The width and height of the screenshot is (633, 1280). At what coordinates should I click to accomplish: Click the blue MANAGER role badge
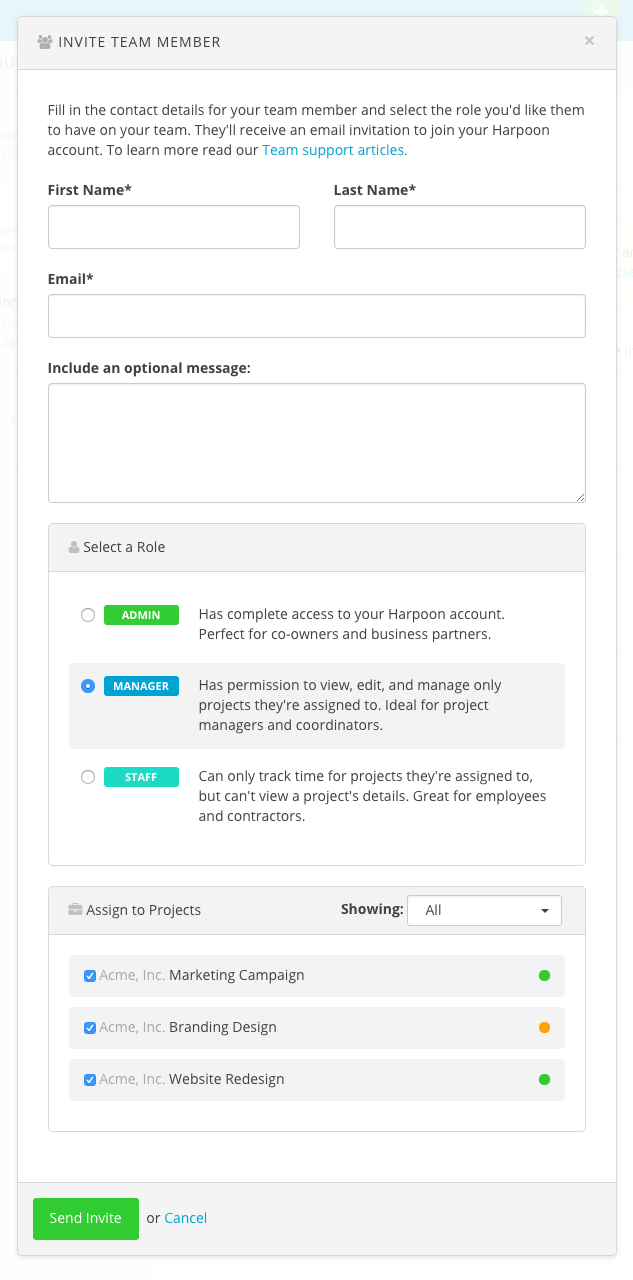(141, 686)
